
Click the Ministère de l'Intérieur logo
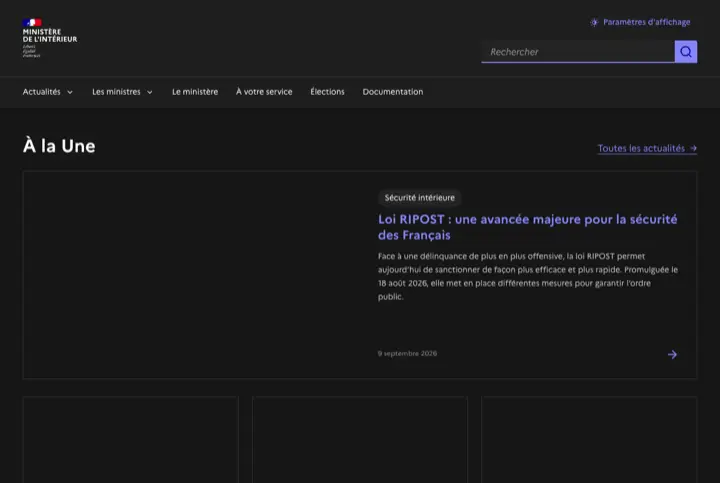[50, 38]
